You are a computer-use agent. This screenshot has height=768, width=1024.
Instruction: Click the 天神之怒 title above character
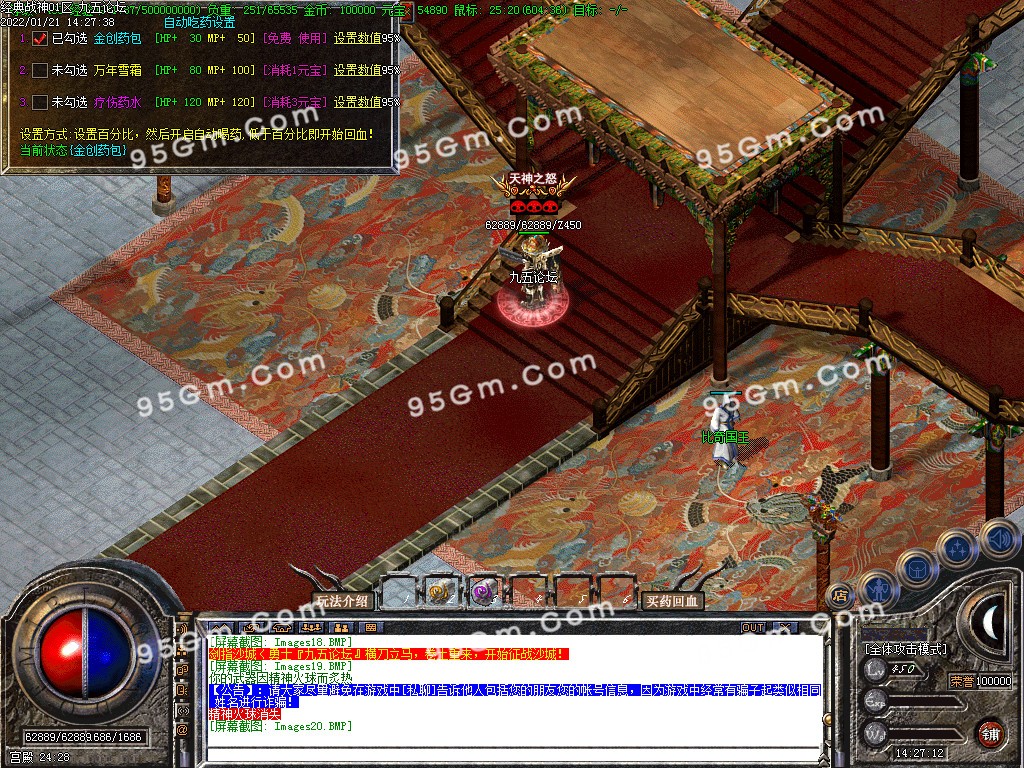pos(533,178)
